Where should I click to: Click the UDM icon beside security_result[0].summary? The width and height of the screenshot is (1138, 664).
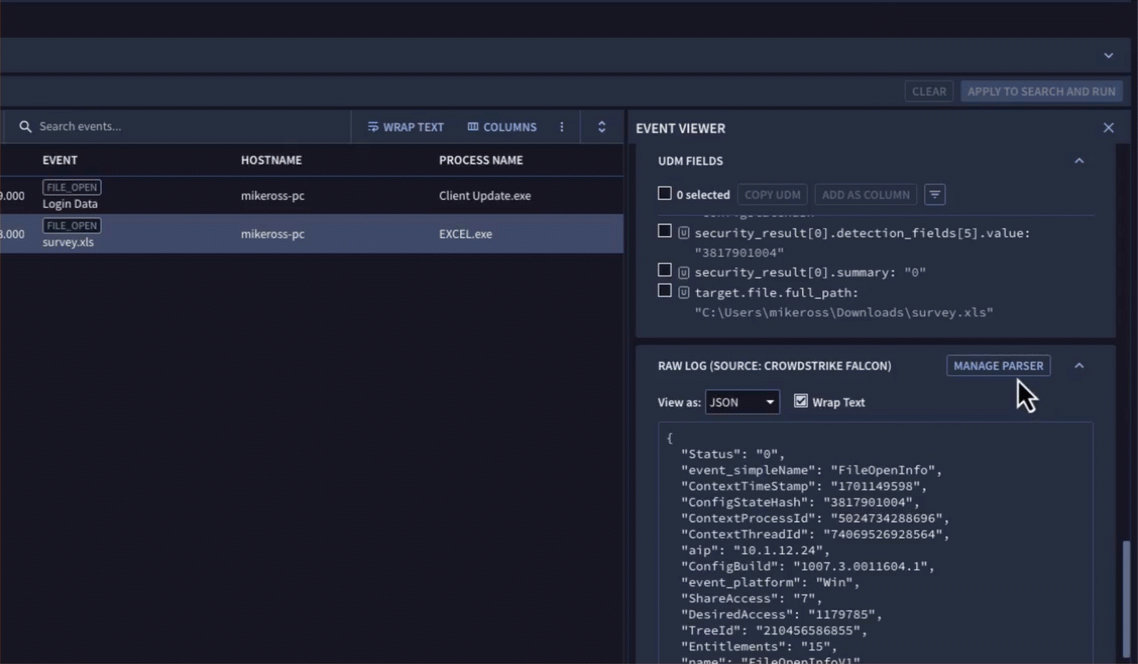coord(684,272)
